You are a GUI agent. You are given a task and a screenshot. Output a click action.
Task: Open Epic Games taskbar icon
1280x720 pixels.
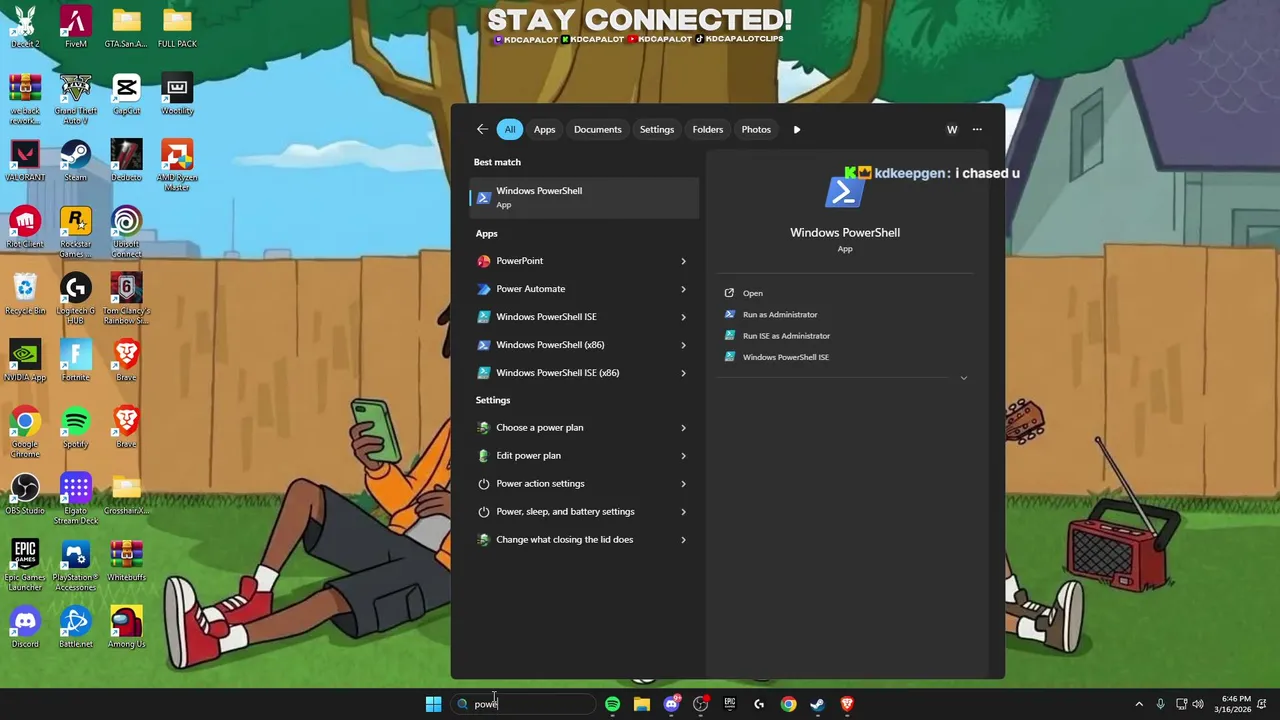730,704
